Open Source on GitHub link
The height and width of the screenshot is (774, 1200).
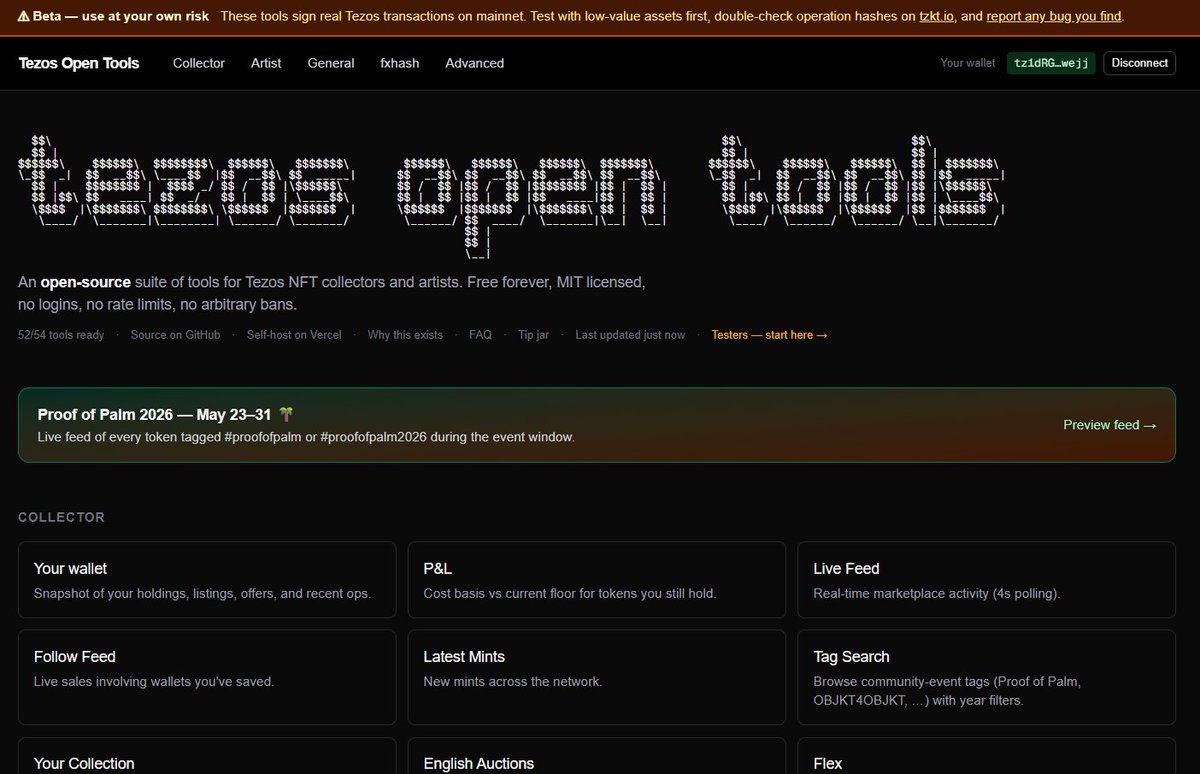point(175,335)
